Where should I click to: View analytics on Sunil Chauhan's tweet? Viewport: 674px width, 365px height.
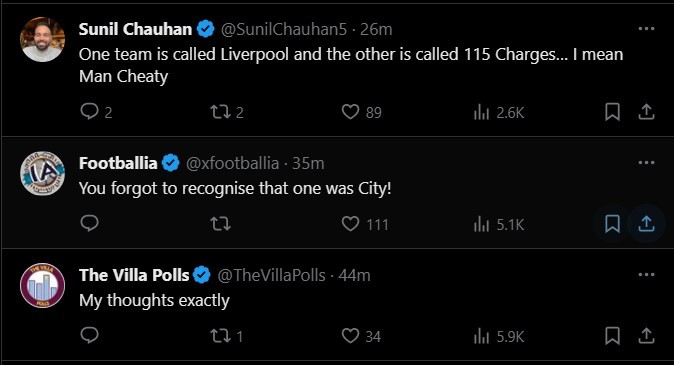(481, 113)
